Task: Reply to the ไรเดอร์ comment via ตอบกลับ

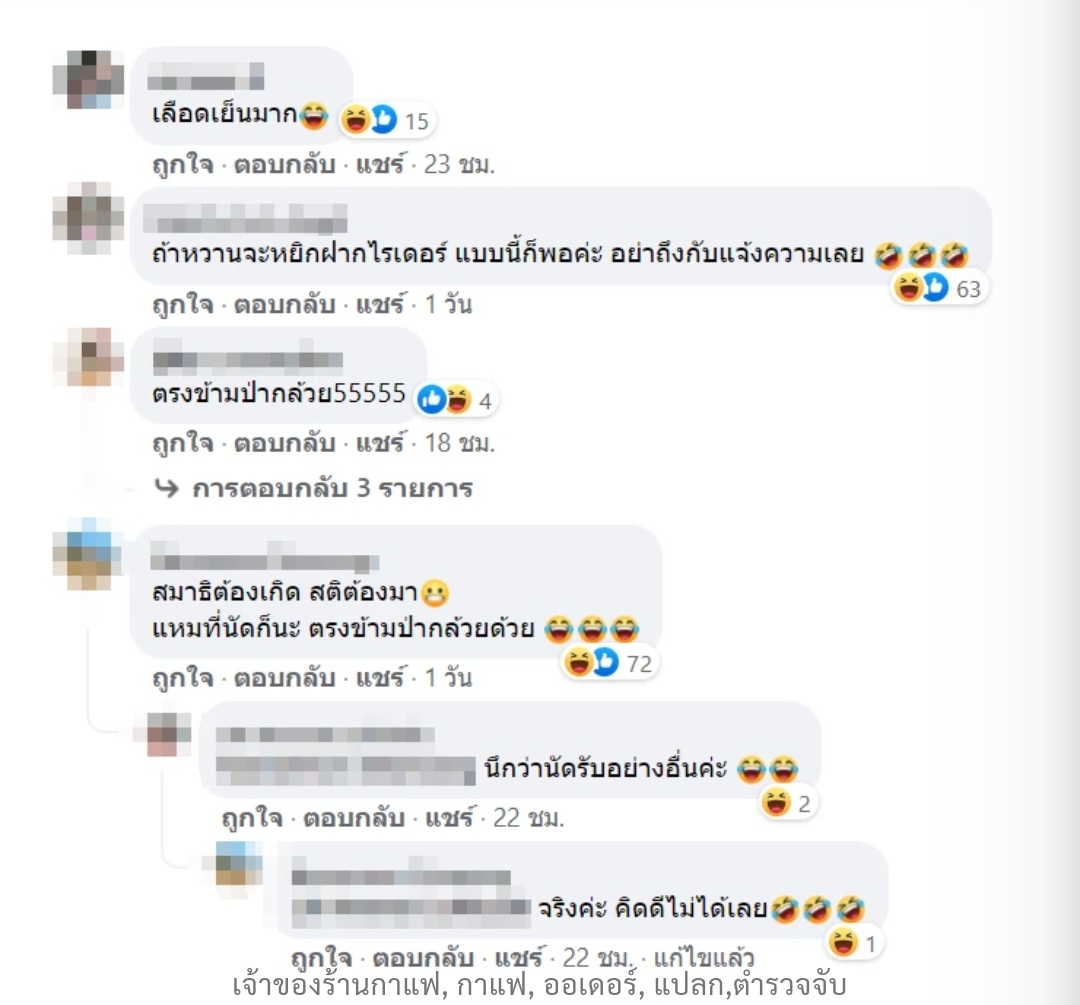Action: click(284, 304)
